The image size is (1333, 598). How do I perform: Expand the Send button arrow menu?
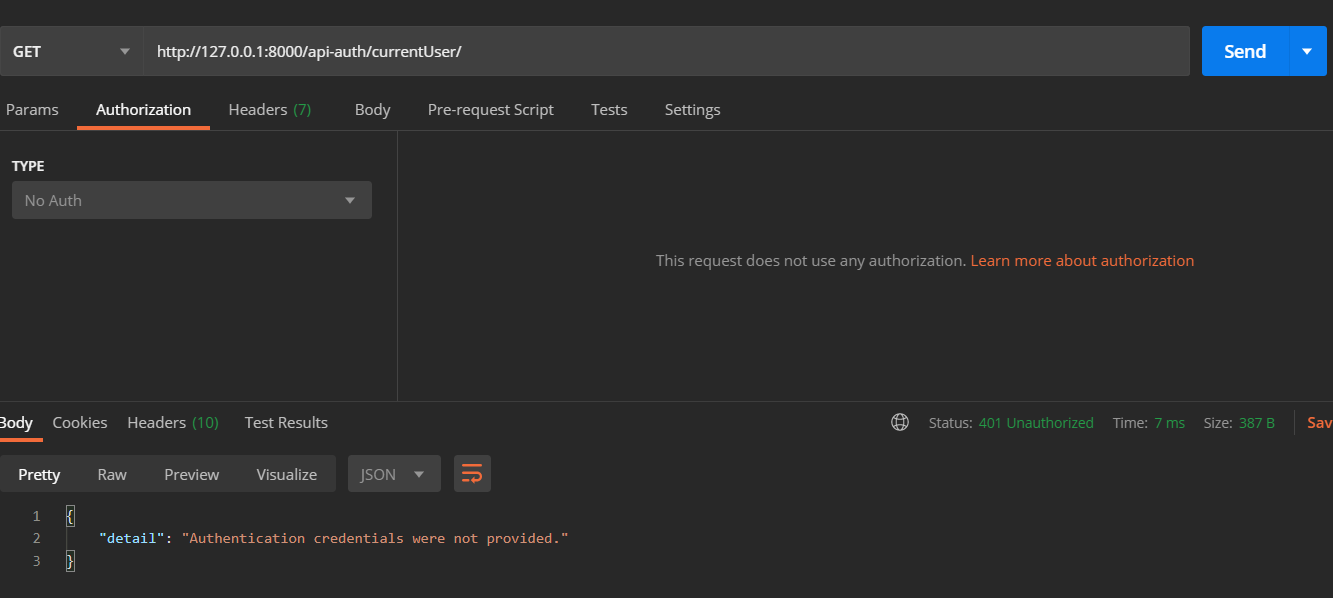coord(1307,51)
